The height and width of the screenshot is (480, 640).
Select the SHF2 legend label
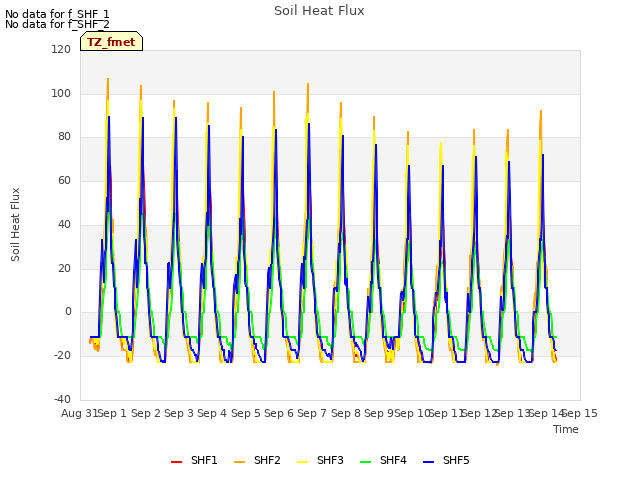[267, 460]
